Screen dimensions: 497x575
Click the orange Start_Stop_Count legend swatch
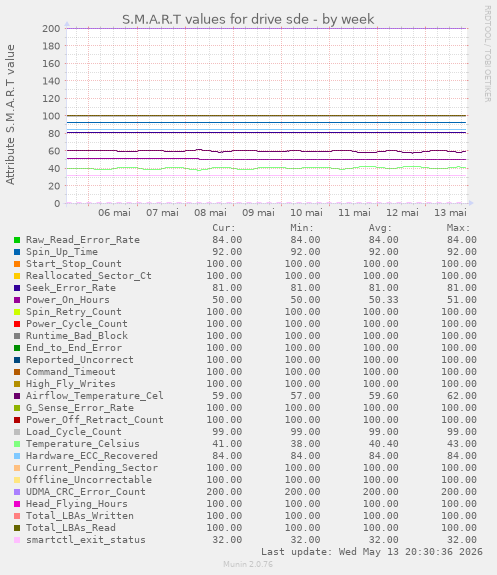click(17, 264)
